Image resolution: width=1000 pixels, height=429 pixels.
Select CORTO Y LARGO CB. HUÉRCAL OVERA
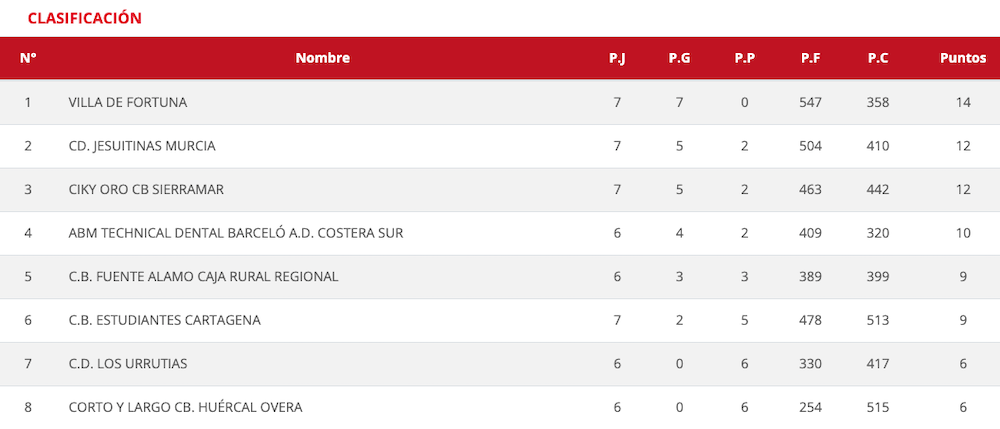(185, 407)
